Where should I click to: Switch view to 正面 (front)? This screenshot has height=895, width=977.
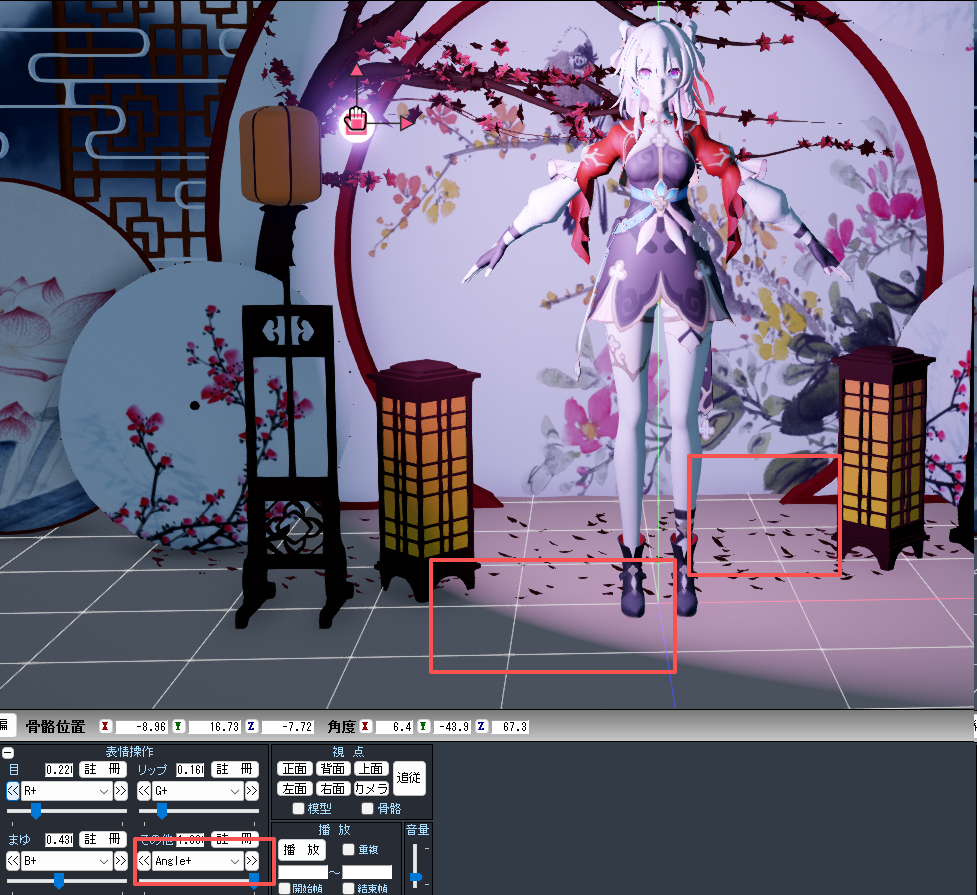(x=295, y=768)
